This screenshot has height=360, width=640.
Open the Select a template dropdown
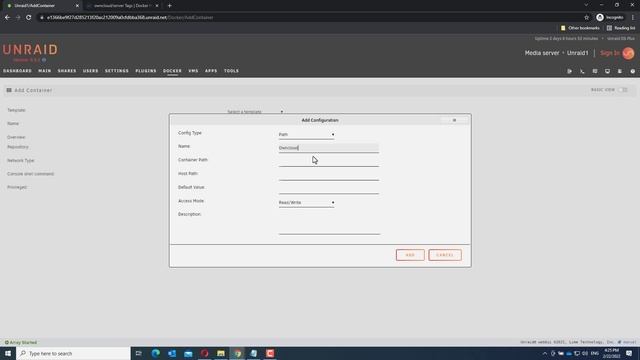255,111
